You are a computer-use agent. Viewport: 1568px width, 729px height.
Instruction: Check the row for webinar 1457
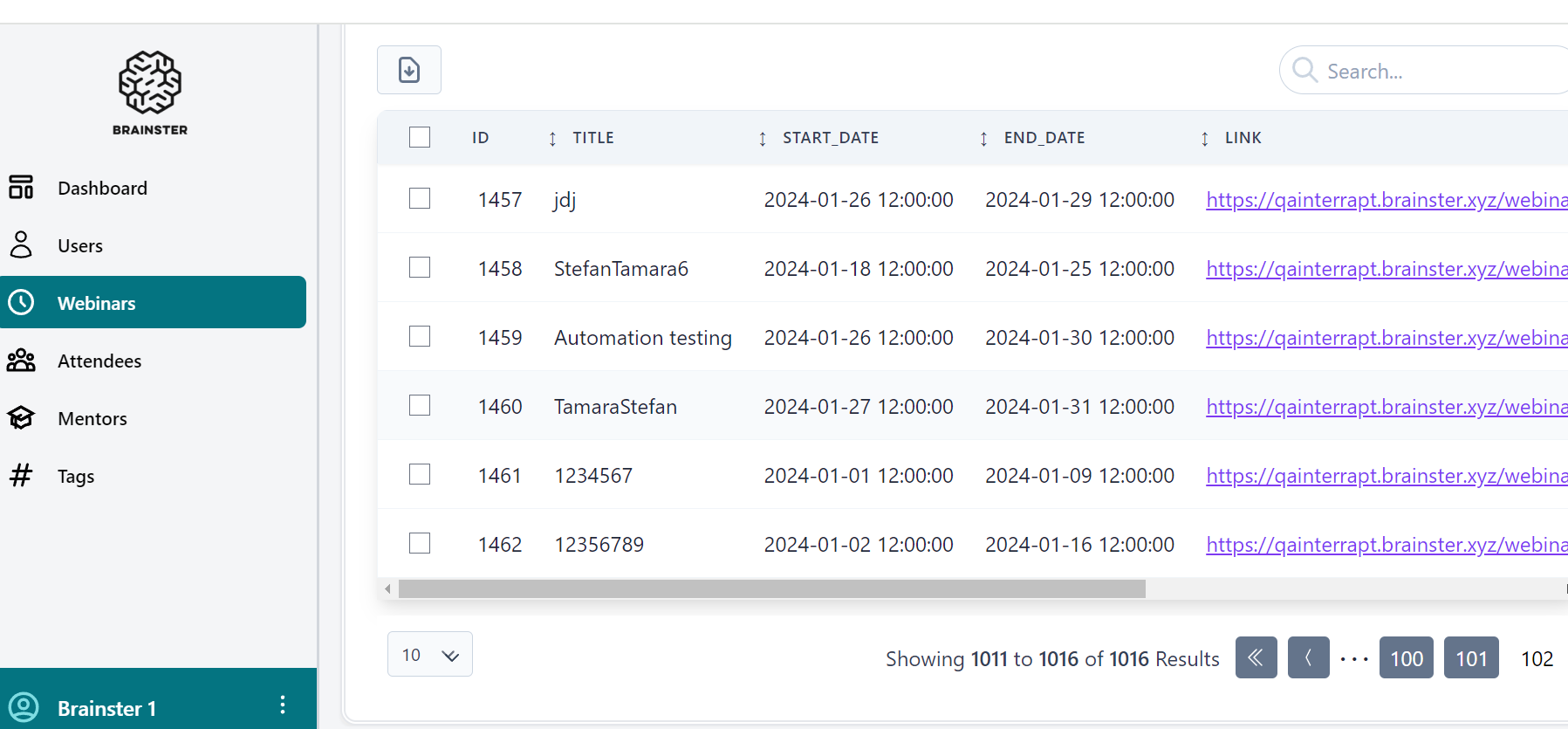click(x=420, y=199)
